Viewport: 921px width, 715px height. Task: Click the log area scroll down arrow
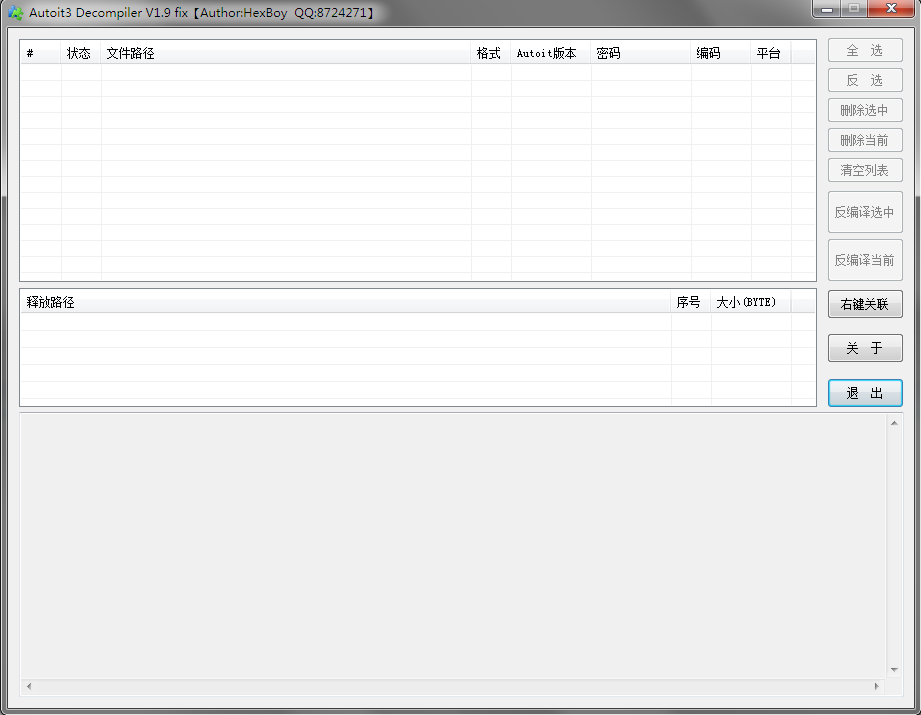click(x=894, y=670)
